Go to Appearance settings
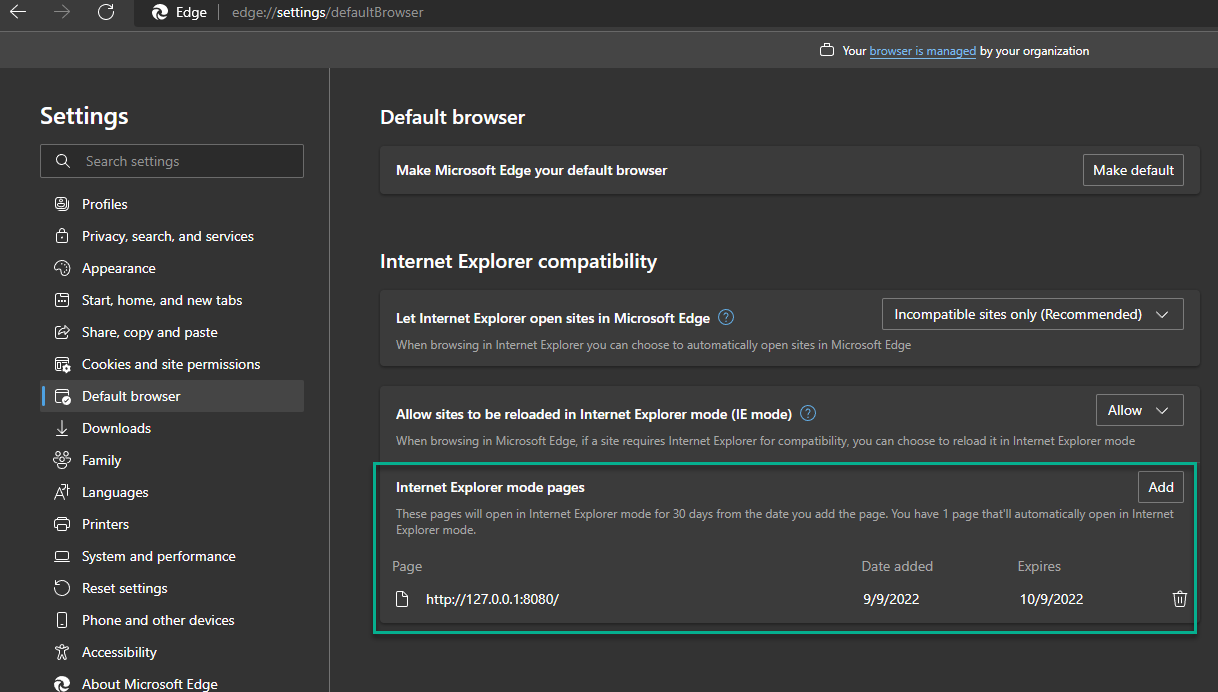Viewport: 1218px width, 692px height. pos(172,268)
